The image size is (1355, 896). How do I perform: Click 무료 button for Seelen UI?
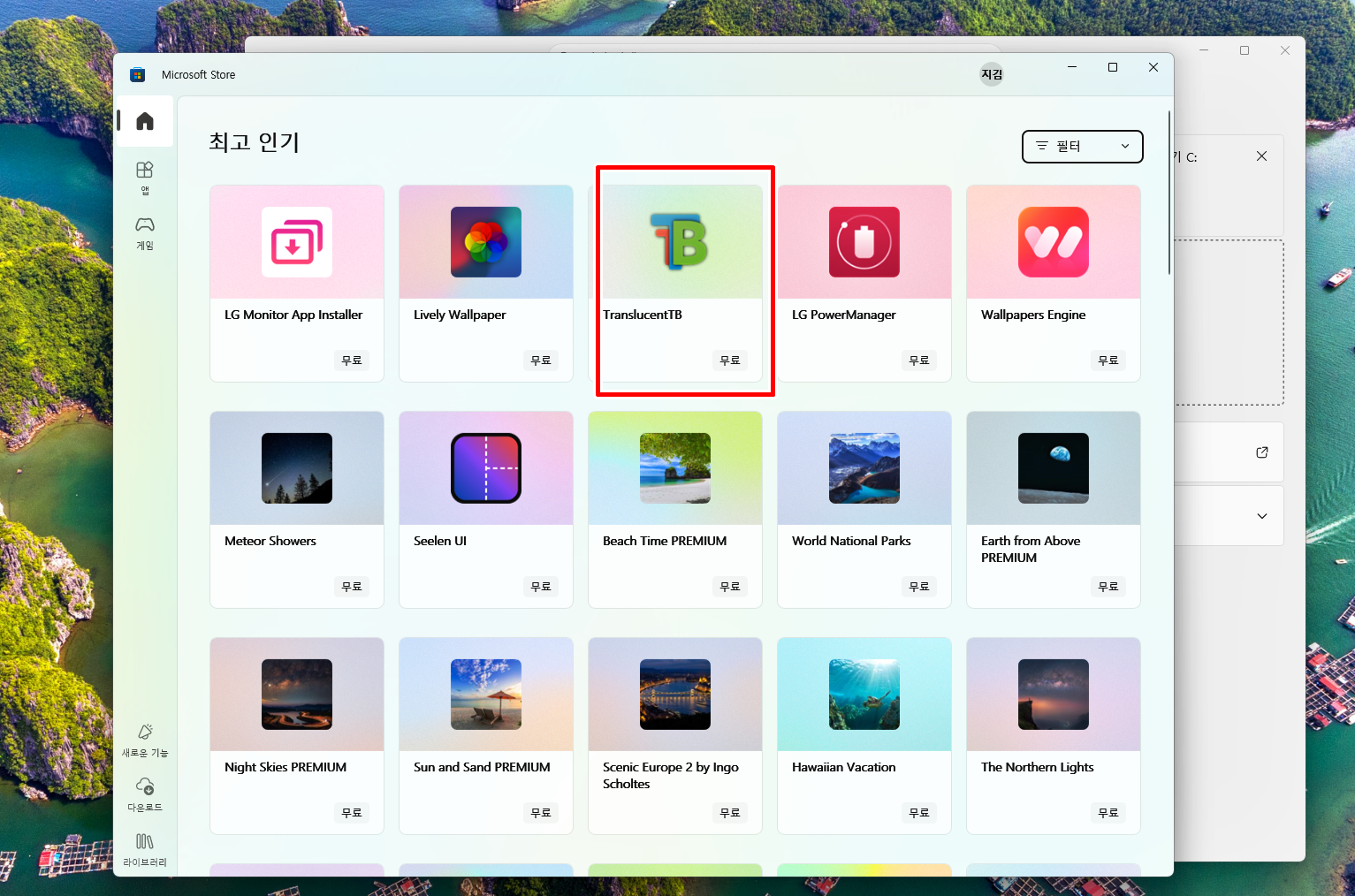point(541,587)
